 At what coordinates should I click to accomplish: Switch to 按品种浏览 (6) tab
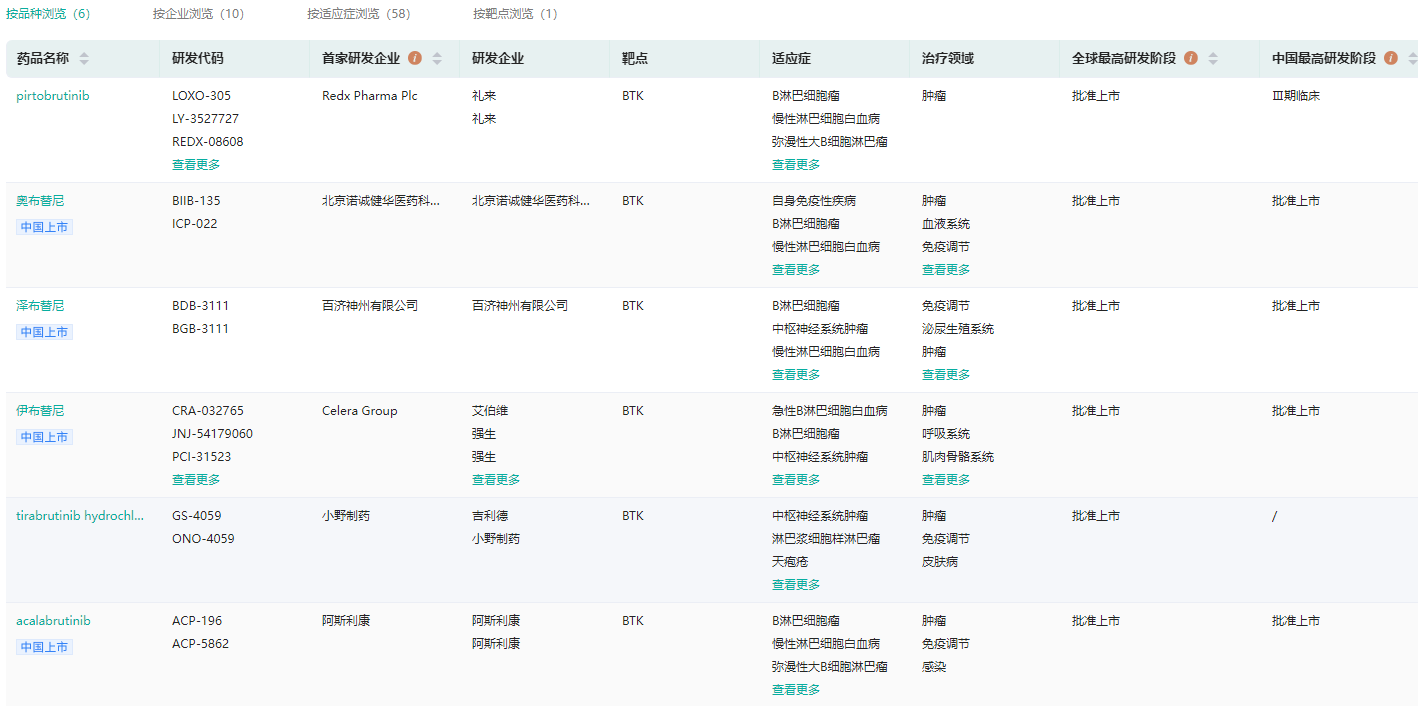tap(48, 14)
